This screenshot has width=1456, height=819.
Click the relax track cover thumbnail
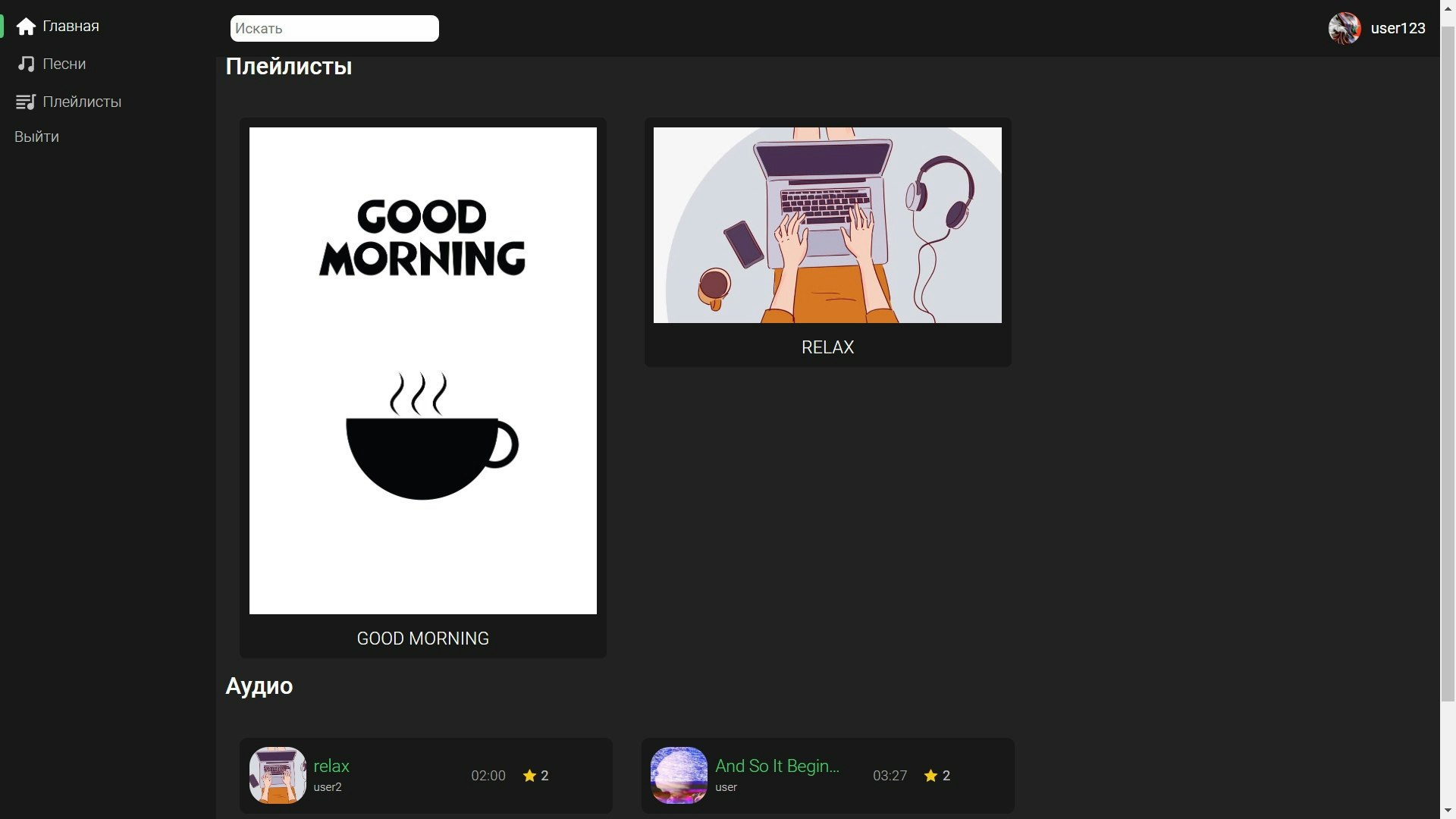point(278,775)
